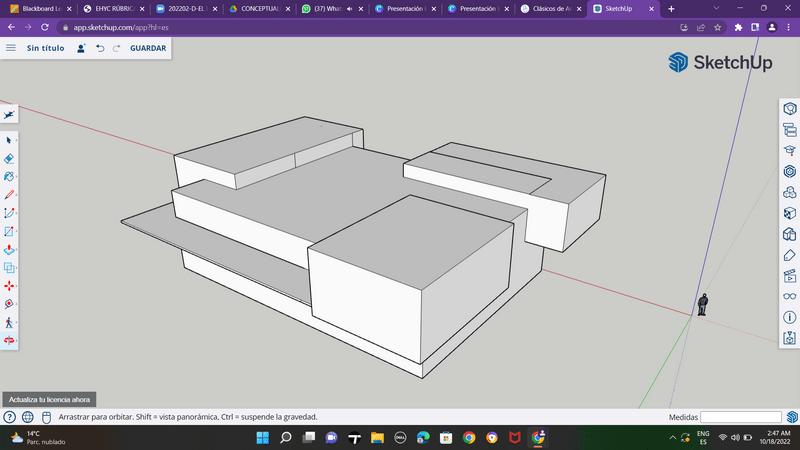Click the mouse icon in status bar
The width and height of the screenshot is (800, 450).
[46, 417]
